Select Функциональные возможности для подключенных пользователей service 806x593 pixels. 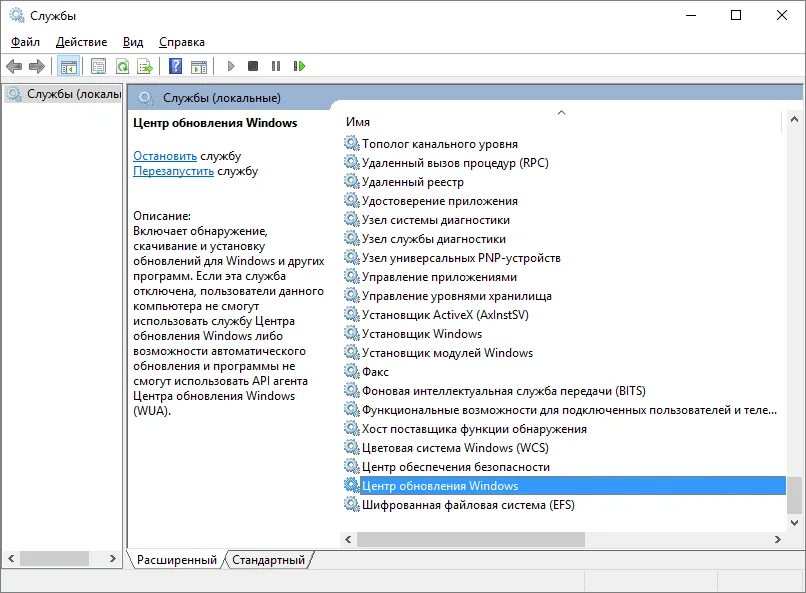tap(570, 410)
